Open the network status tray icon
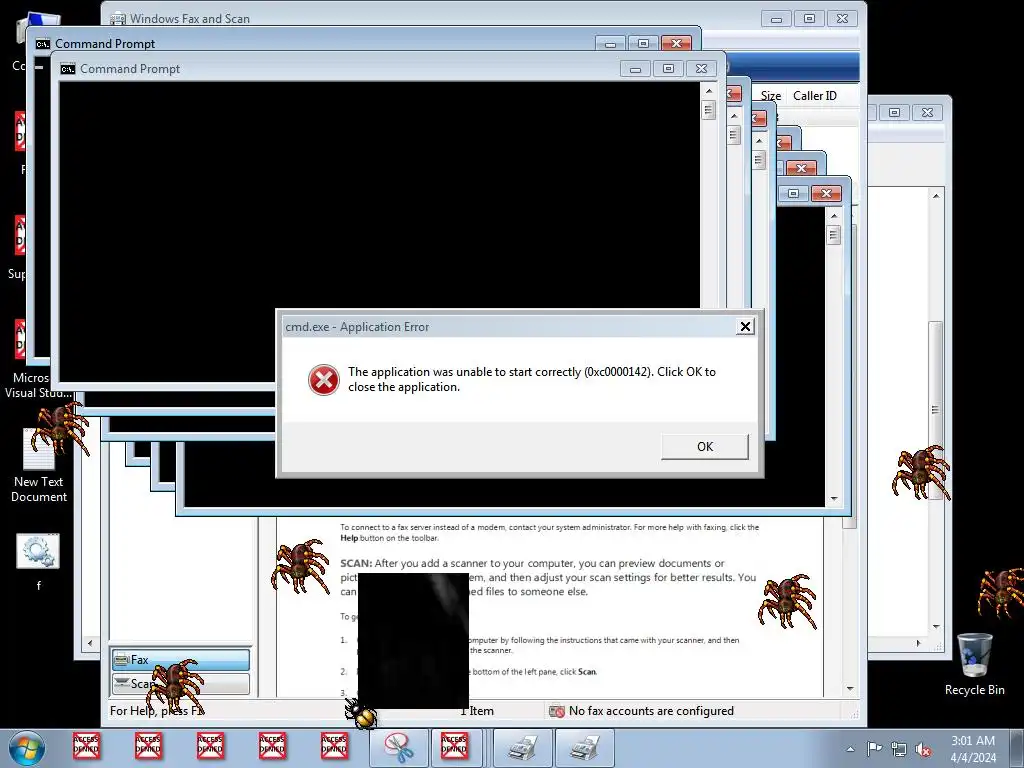Image resolution: width=1024 pixels, height=768 pixels. [x=899, y=749]
